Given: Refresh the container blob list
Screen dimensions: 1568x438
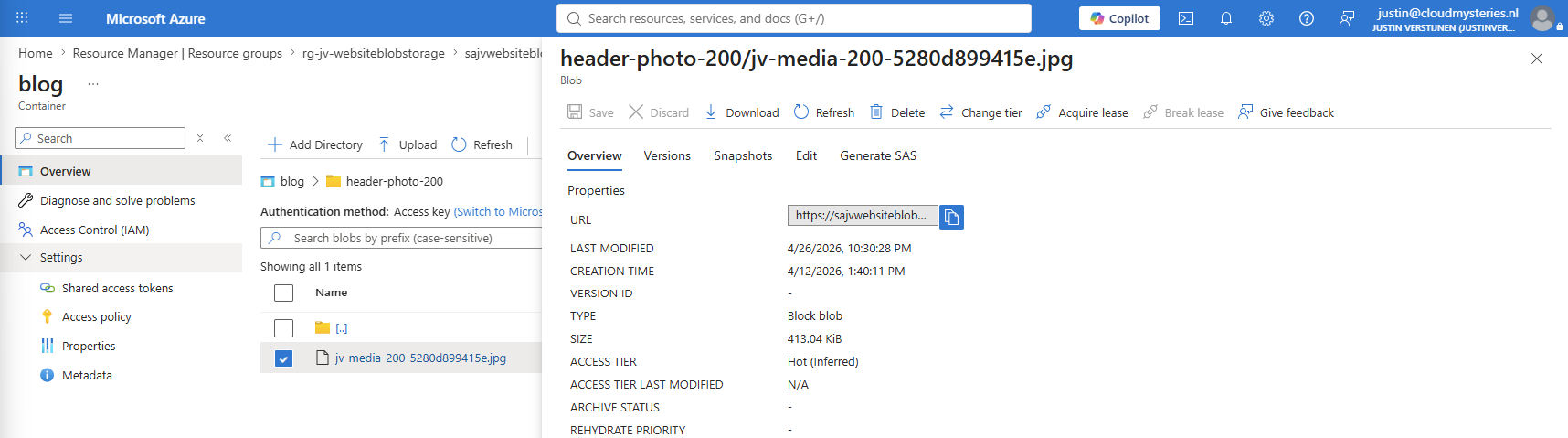Looking at the screenshot, I should (482, 144).
